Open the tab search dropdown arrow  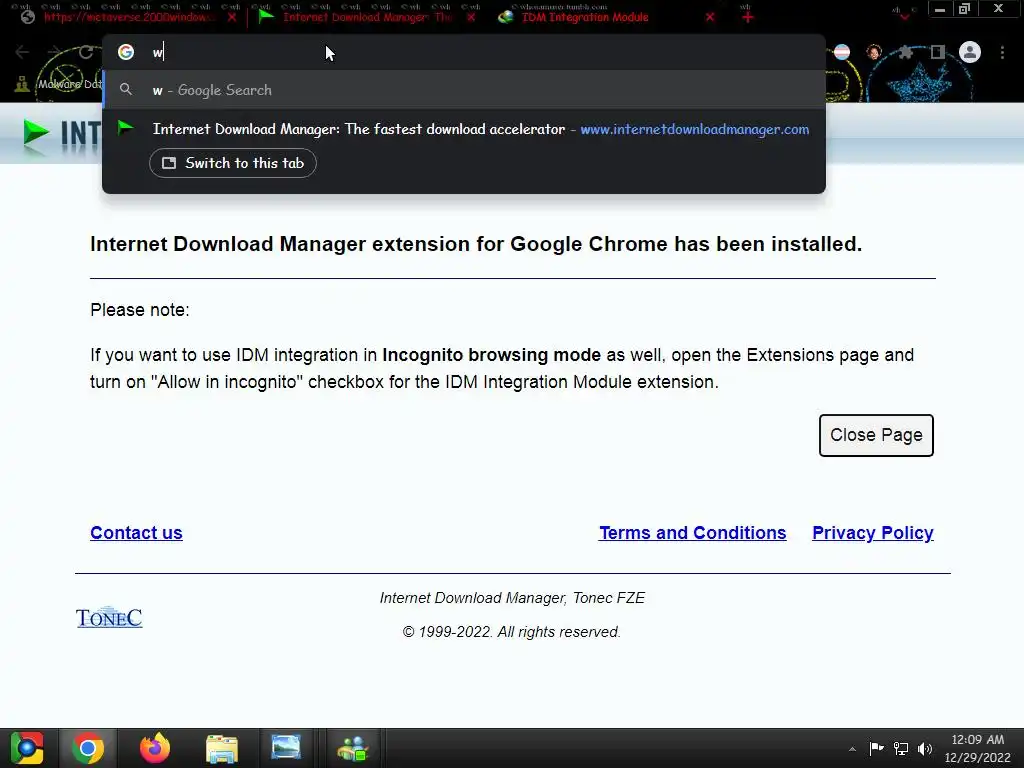[x=904, y=16]
